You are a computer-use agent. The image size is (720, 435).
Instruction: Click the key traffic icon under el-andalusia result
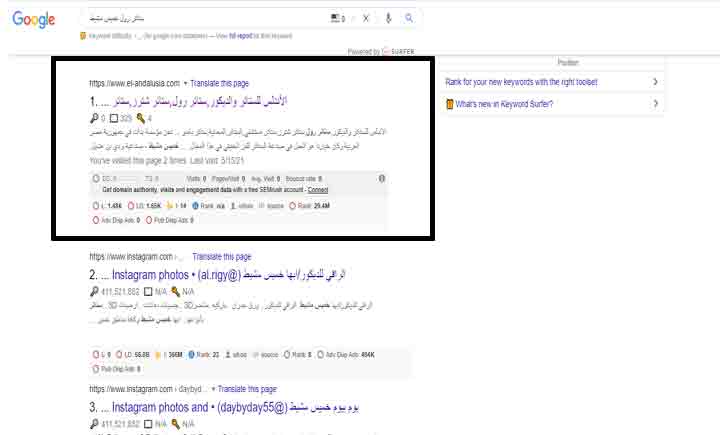93,119
